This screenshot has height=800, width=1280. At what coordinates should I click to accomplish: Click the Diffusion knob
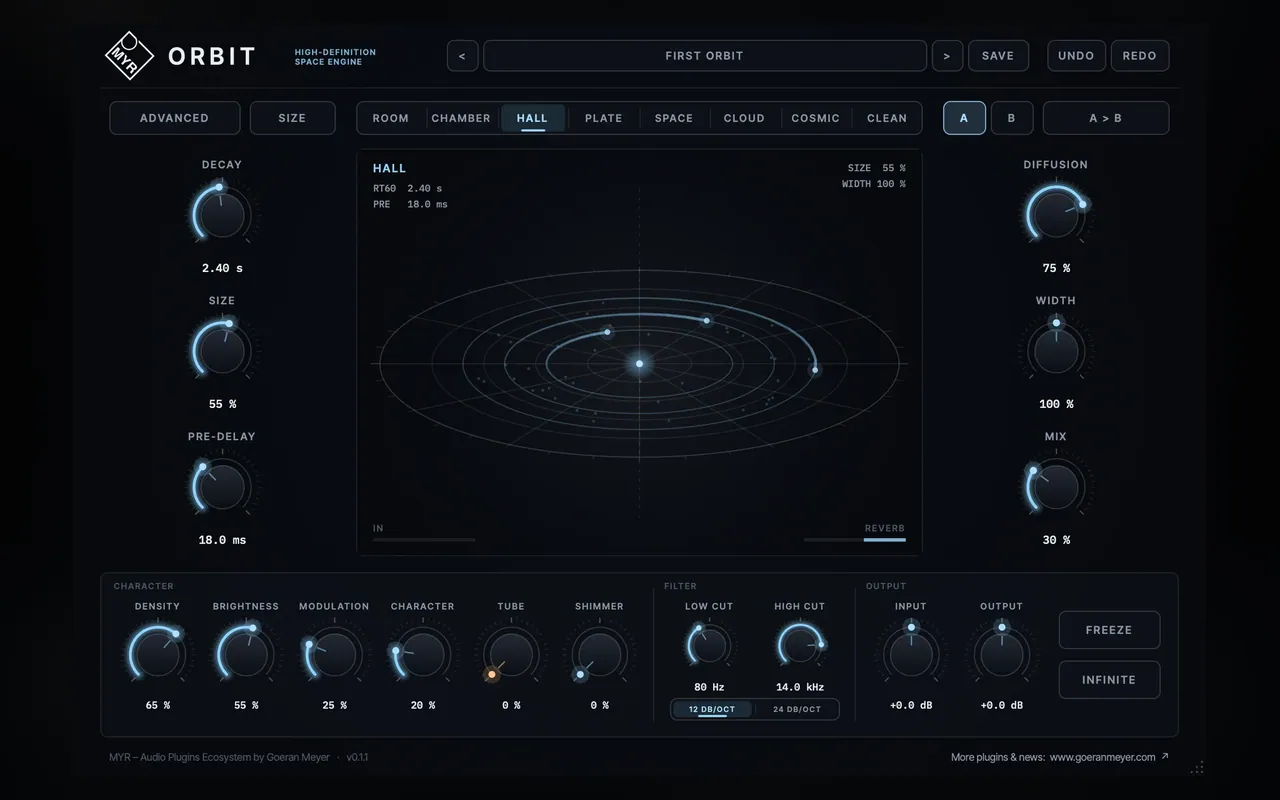pos(1056,214)
